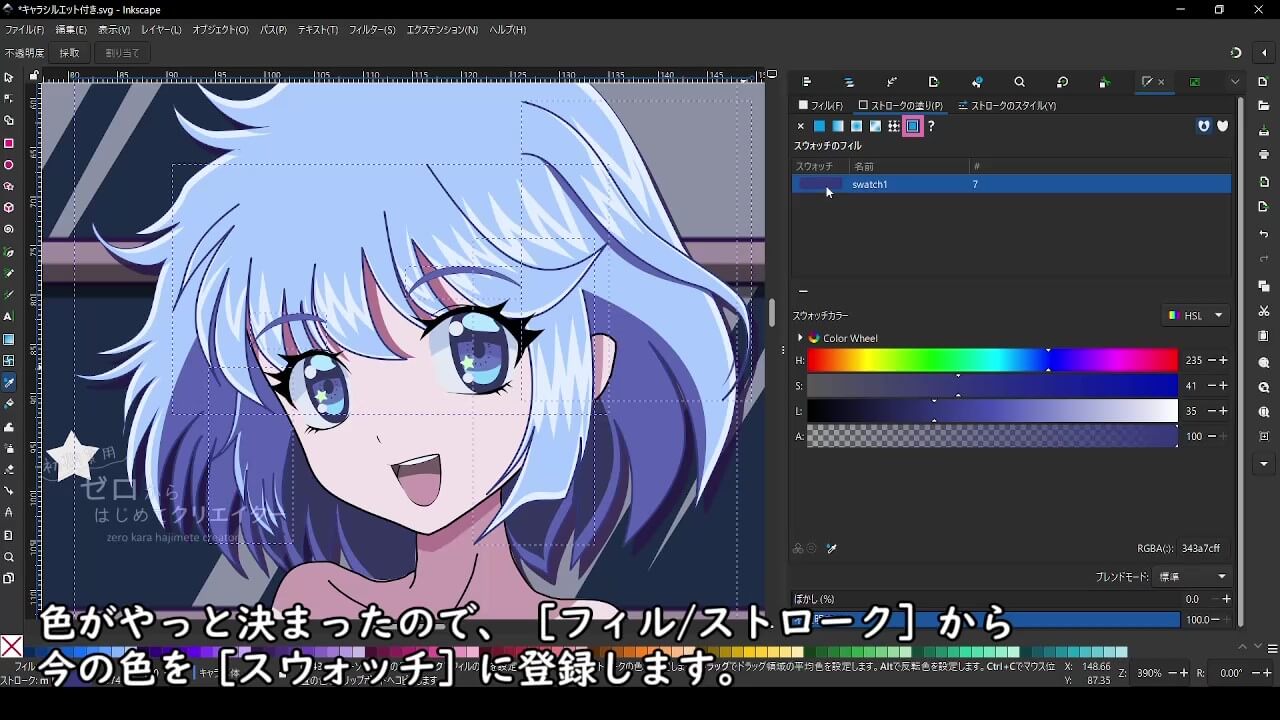Toggle nonzero fill rule heart button
Viewport: 1280px width, 720px height.
coord(1222,126)
